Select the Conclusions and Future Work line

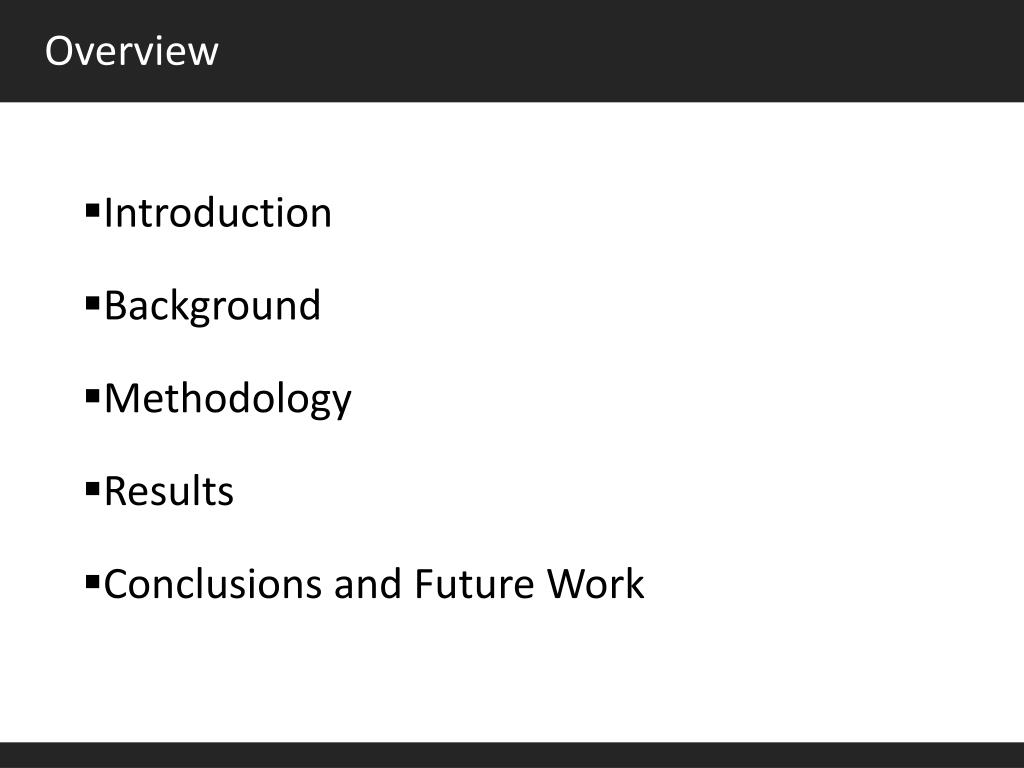[x=374, y=584]
